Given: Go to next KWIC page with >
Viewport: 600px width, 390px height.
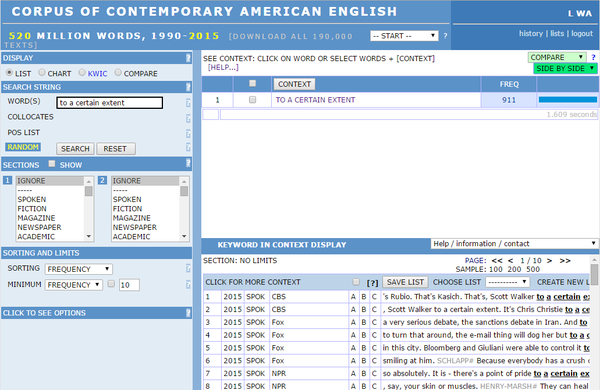Looking at the screenshot, I should tap(549, 261).
